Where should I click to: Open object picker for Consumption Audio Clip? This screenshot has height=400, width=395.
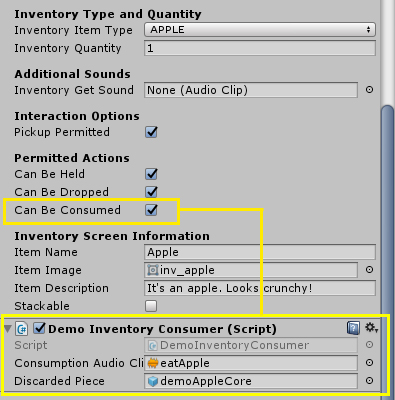[x=369, y=363]
